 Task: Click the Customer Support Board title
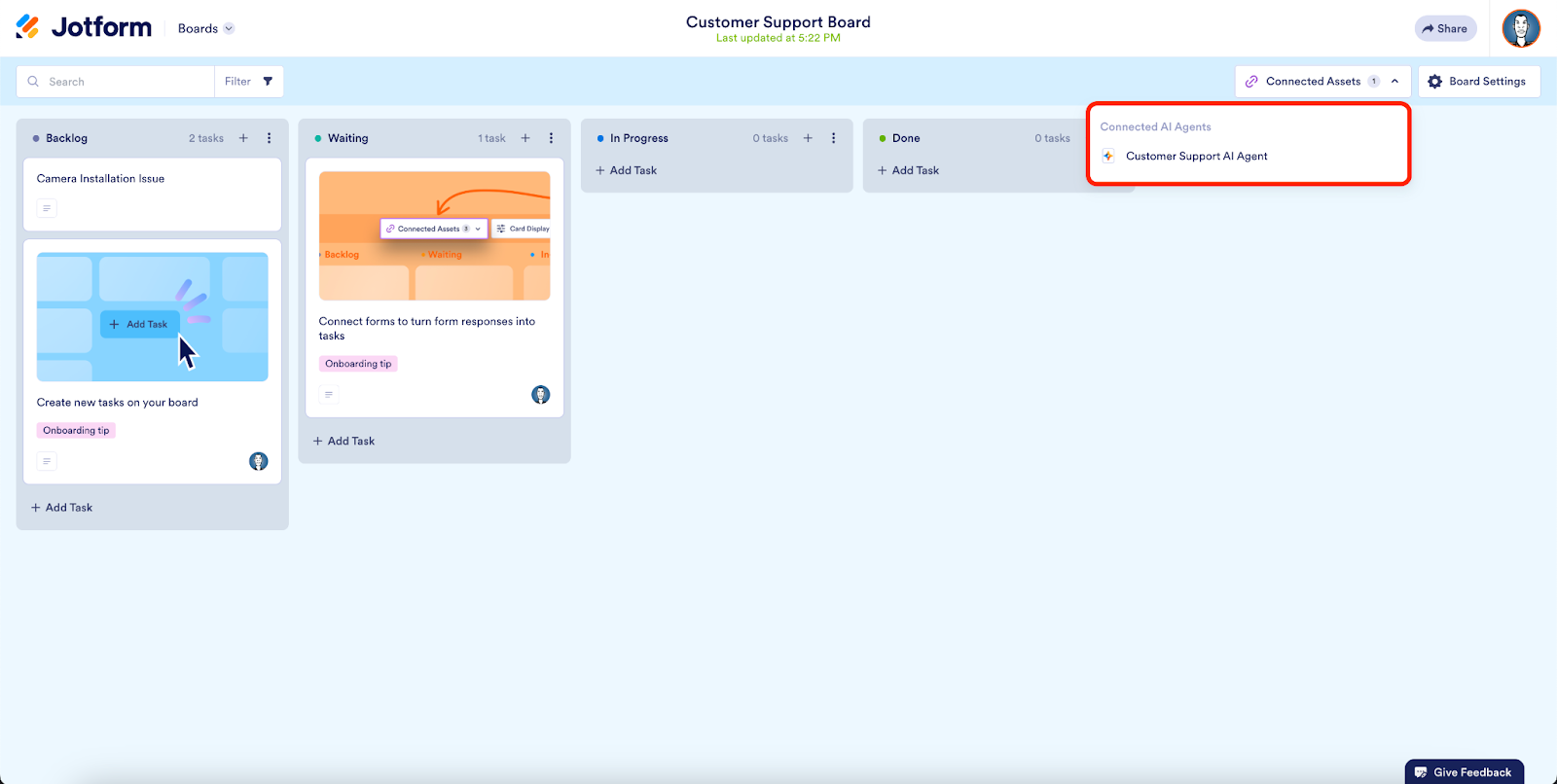778,21
